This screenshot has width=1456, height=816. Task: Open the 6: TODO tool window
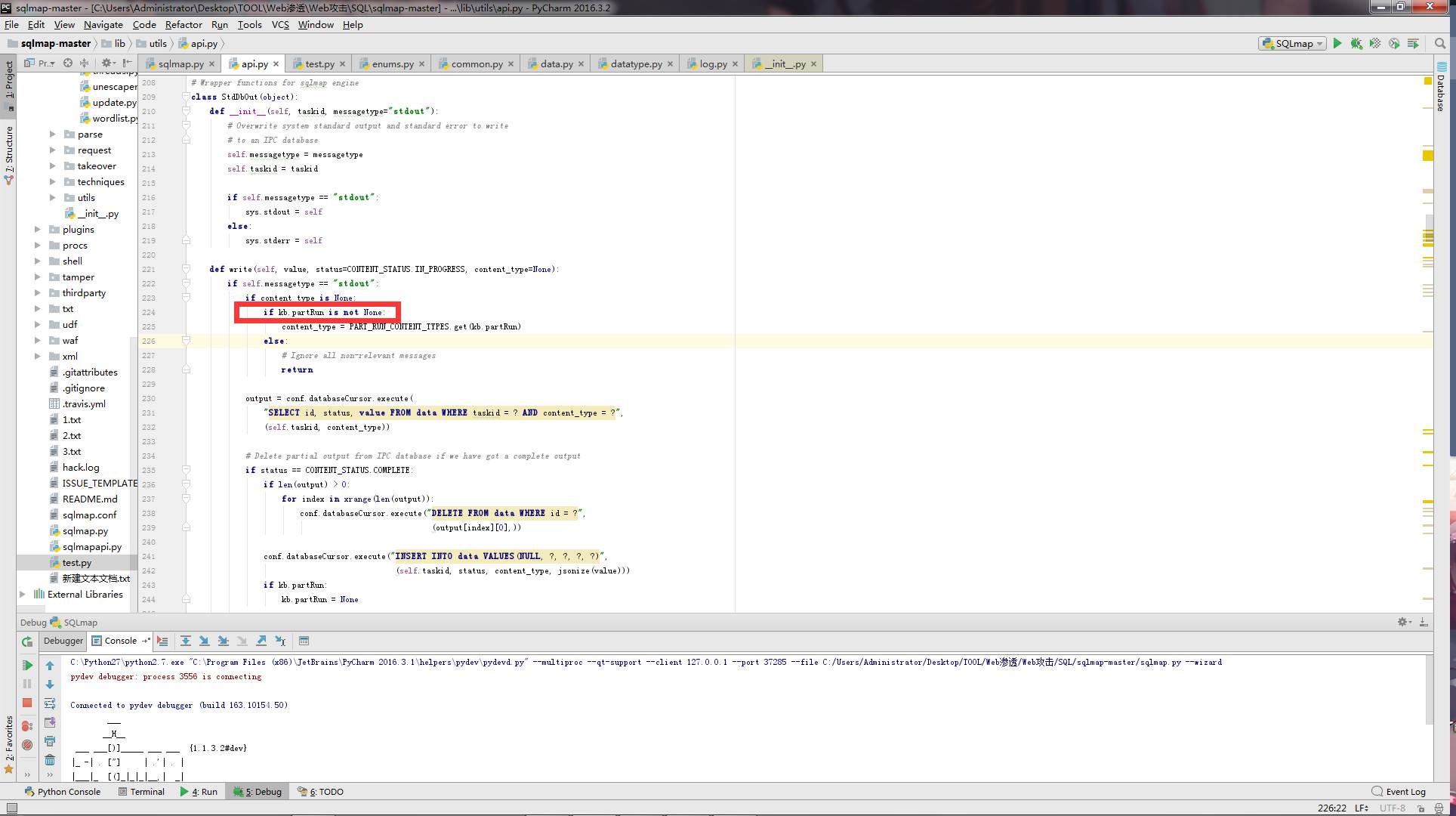[x=321, y=792]
